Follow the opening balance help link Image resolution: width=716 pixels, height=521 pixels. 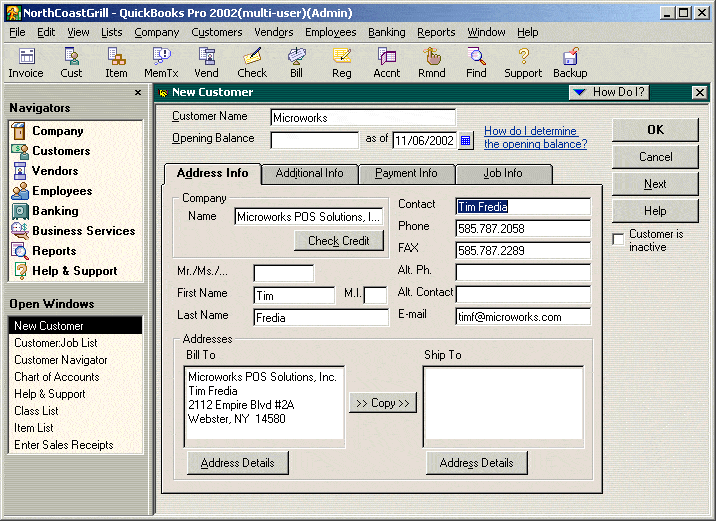[x=535, y=137]
